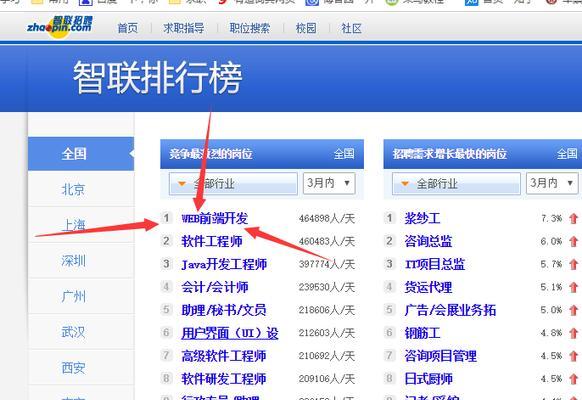Open 3月内 dropdown under 竞争最激烈的岗位
Image resolution: width=582 pixels, height=400 pixels.
coord(329,183)
